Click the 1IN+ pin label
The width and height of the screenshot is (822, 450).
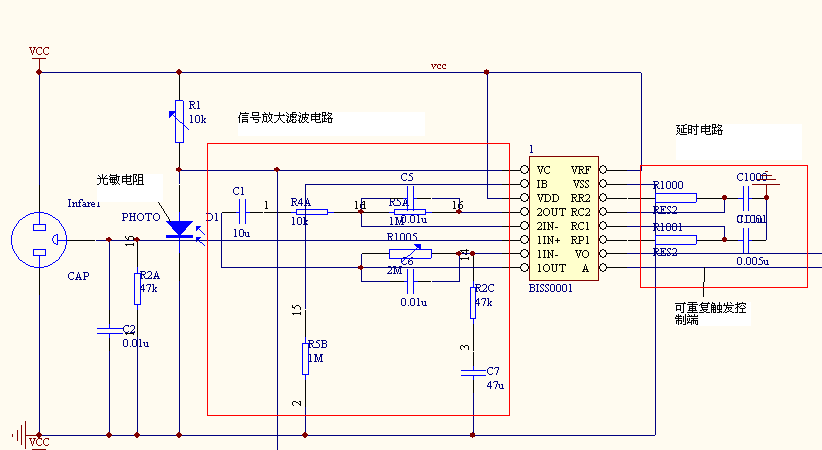pyautogui.click(x=548, y=240)
